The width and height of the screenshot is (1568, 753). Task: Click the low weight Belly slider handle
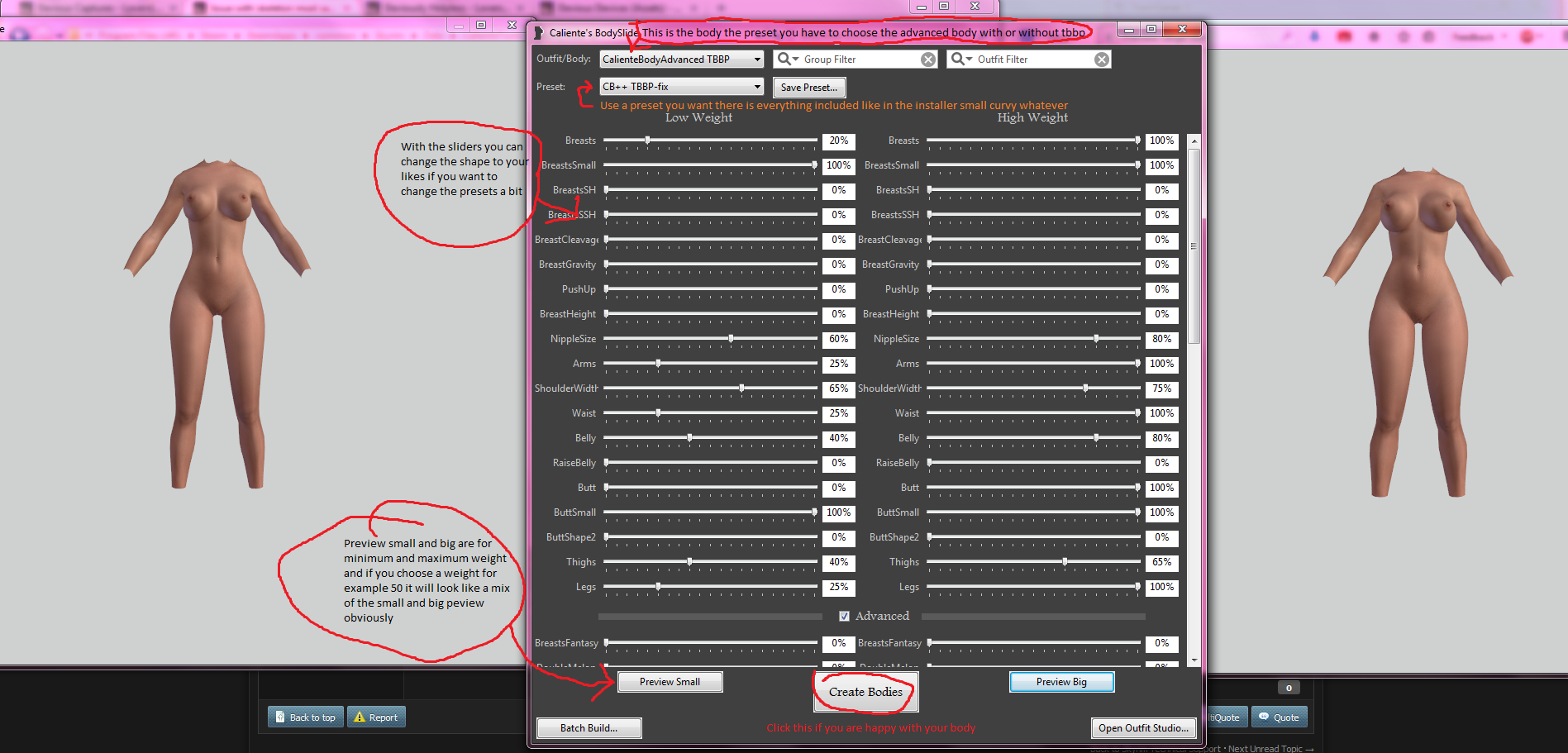click(689, 438)
